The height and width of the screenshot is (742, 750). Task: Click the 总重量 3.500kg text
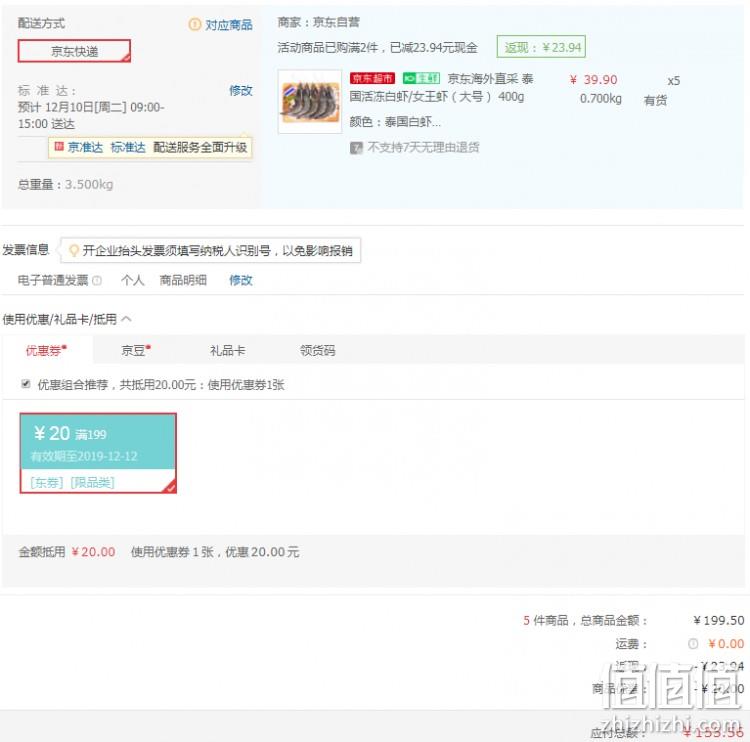(66, 184)
